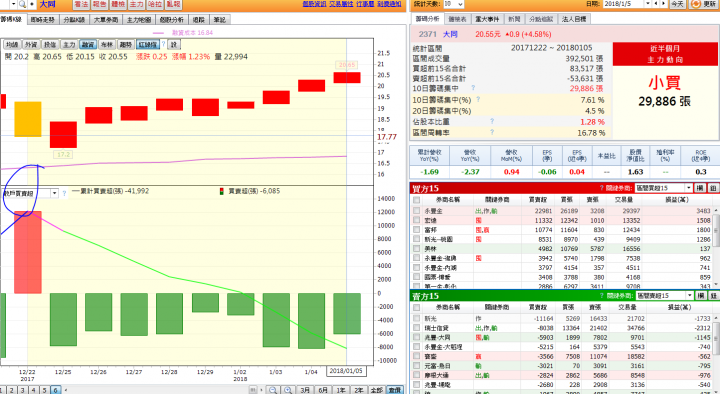Toggle the 融資 chart overlay

(x=87, y=45)
